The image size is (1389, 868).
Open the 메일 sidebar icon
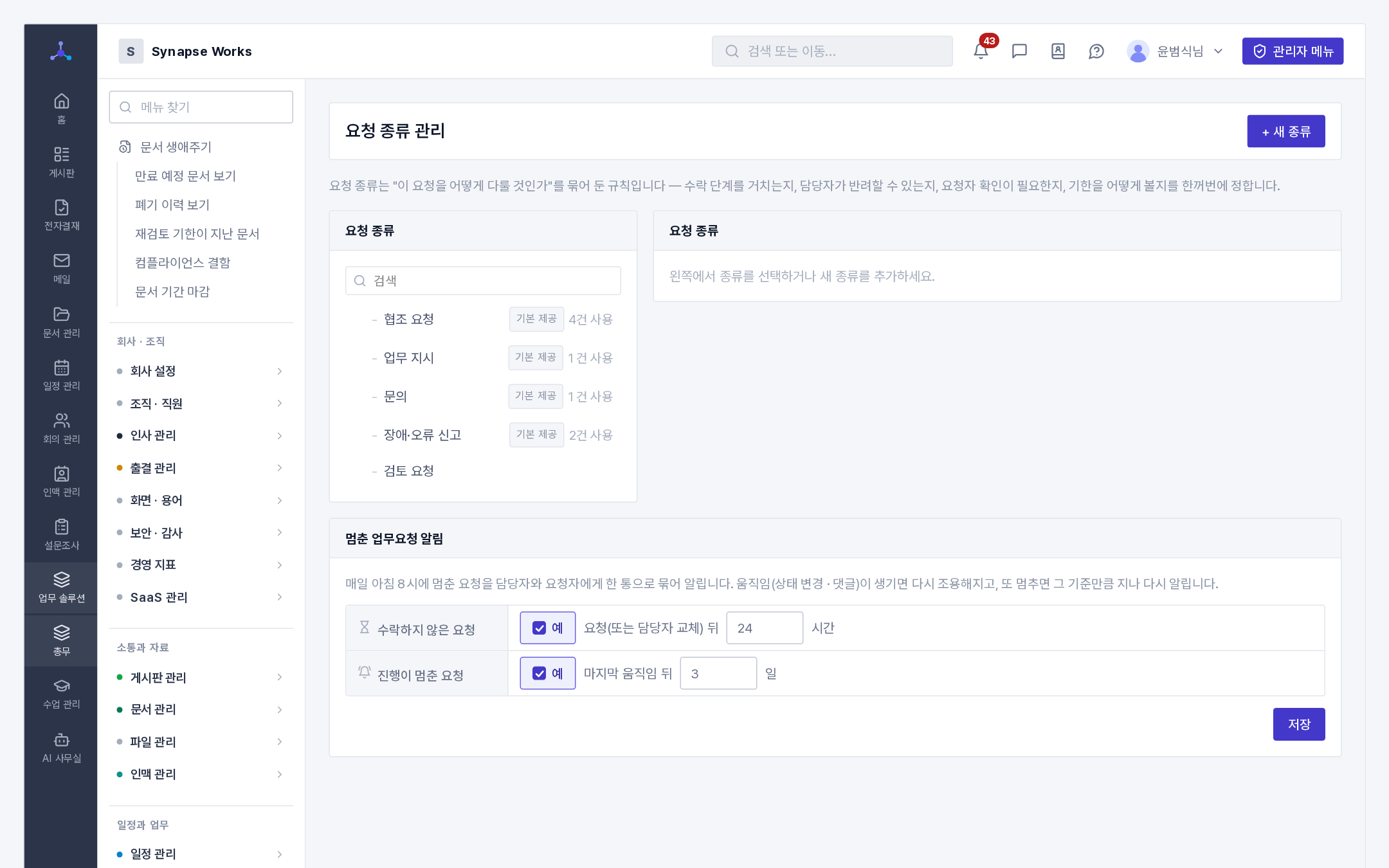(x=61, y=268)
